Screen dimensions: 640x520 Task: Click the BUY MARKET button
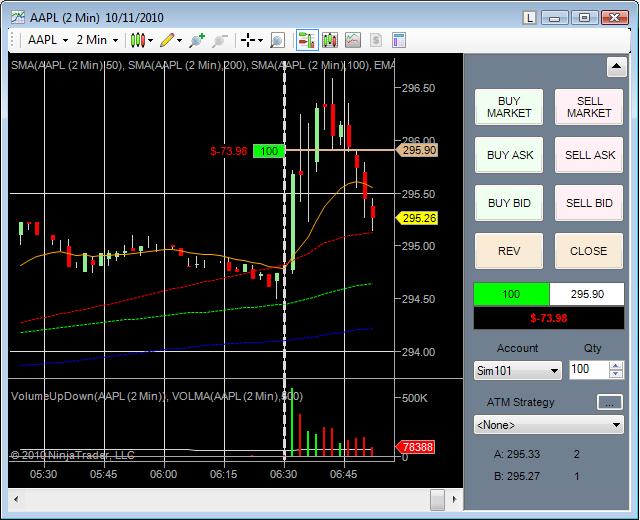tap(509, 107)
